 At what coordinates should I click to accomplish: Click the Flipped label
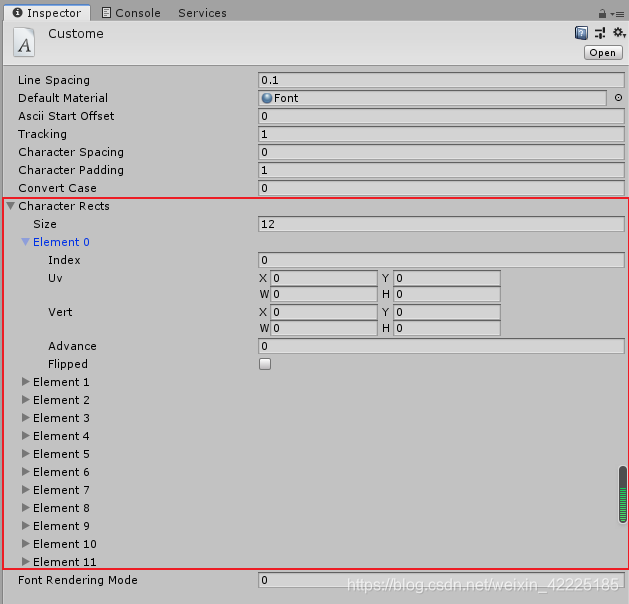[x=68, y=364]
